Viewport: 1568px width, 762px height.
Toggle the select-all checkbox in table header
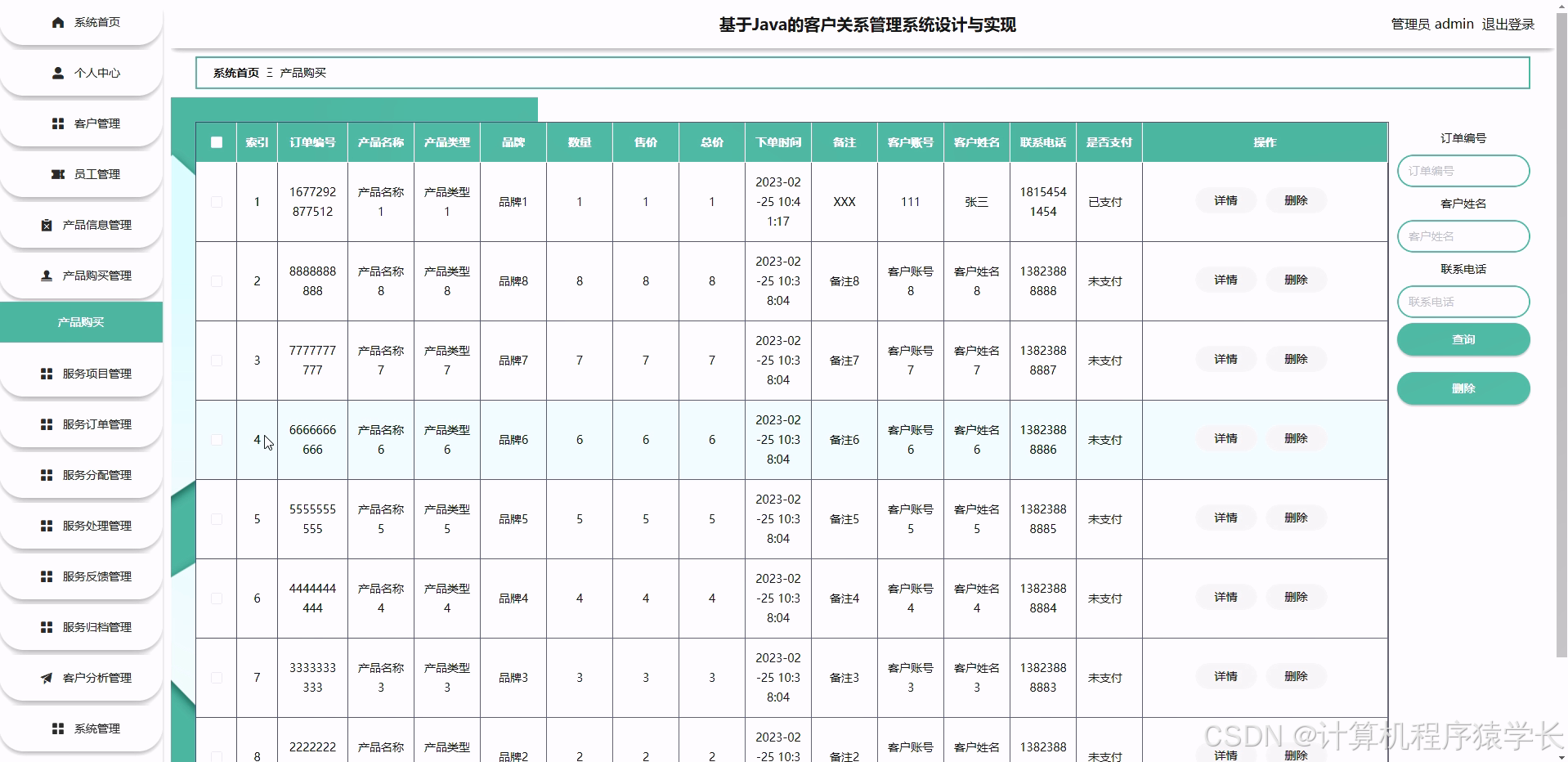point(217,142)
